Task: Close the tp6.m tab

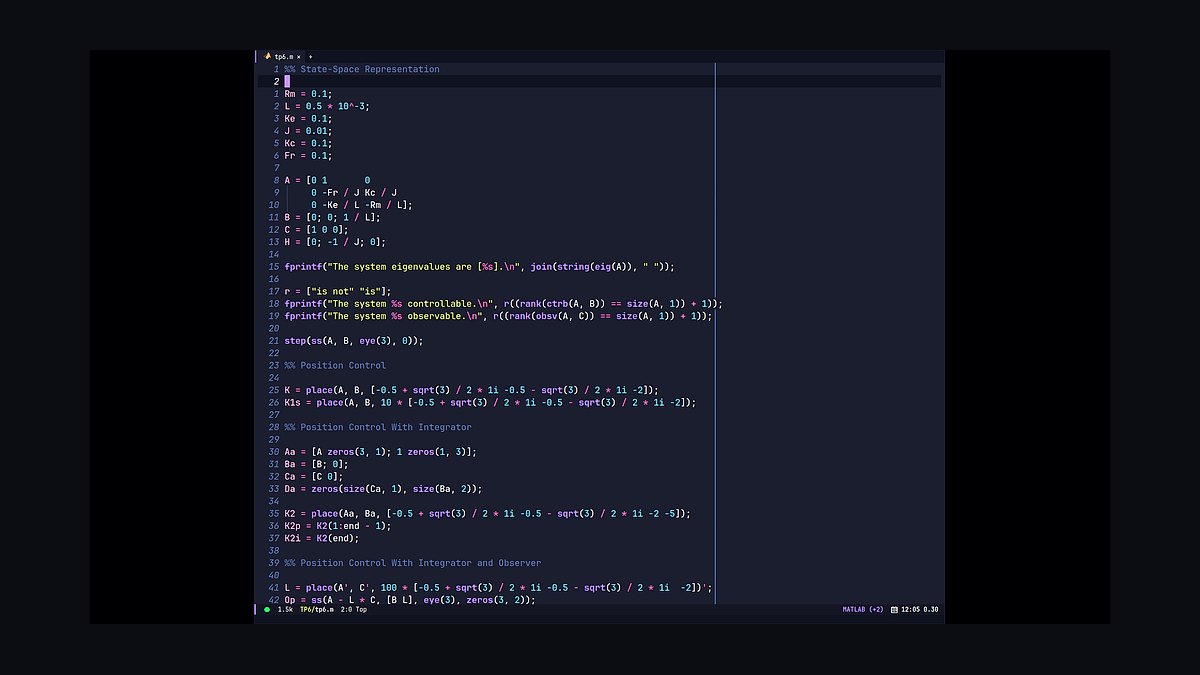Action: 299,56
